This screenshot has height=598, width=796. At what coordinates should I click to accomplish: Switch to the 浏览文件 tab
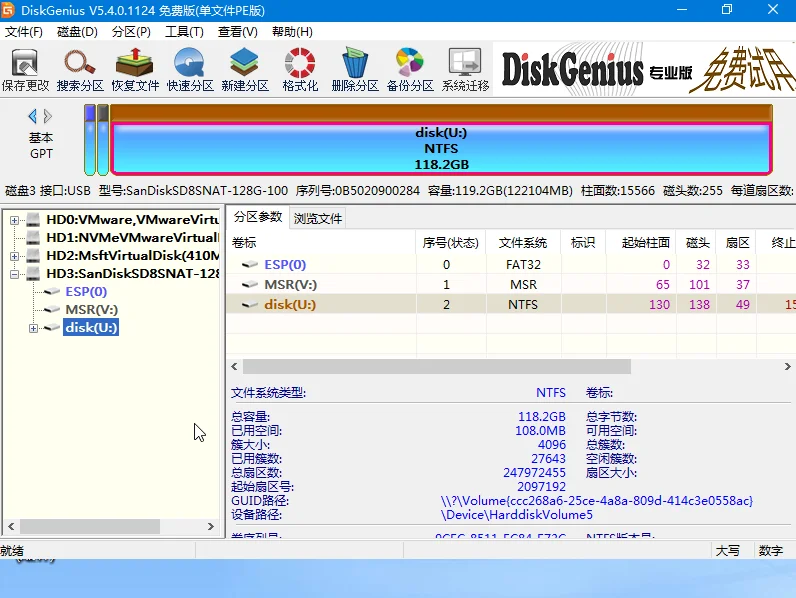[318, 218]
